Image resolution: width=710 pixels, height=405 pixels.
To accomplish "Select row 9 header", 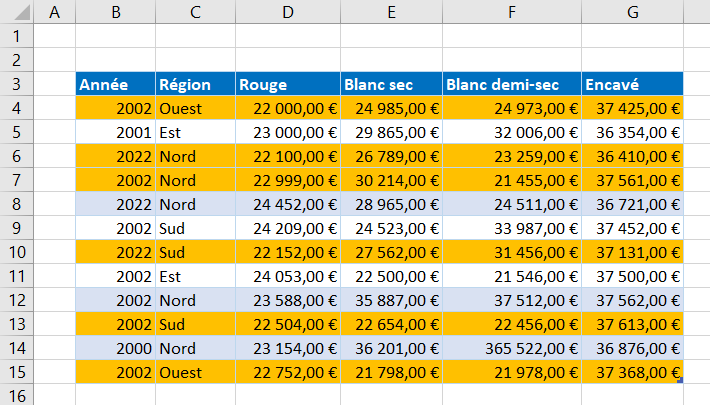I will (17, 228).
